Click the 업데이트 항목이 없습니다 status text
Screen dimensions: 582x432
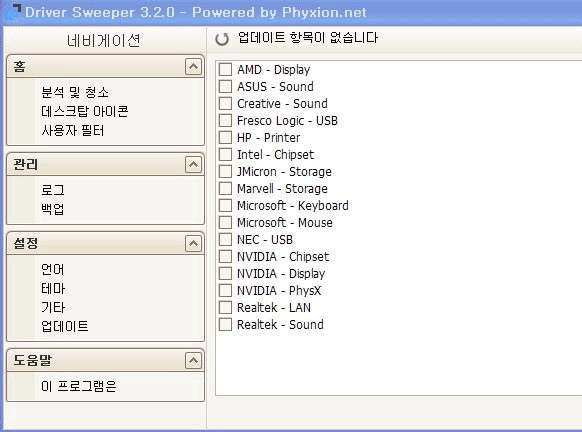pyautogui.click(x=308, y=38)
